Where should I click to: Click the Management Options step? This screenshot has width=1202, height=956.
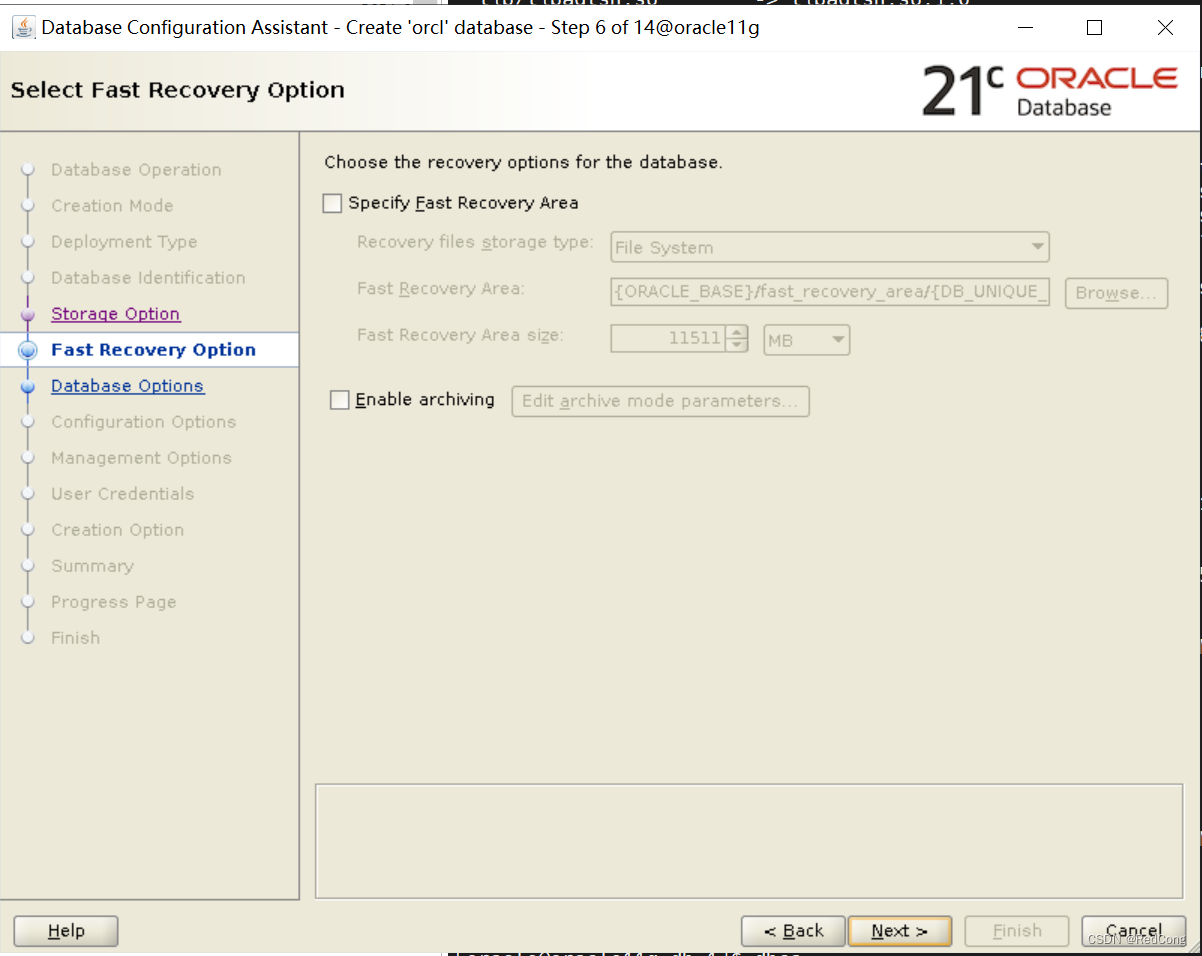tap(141, 458)
